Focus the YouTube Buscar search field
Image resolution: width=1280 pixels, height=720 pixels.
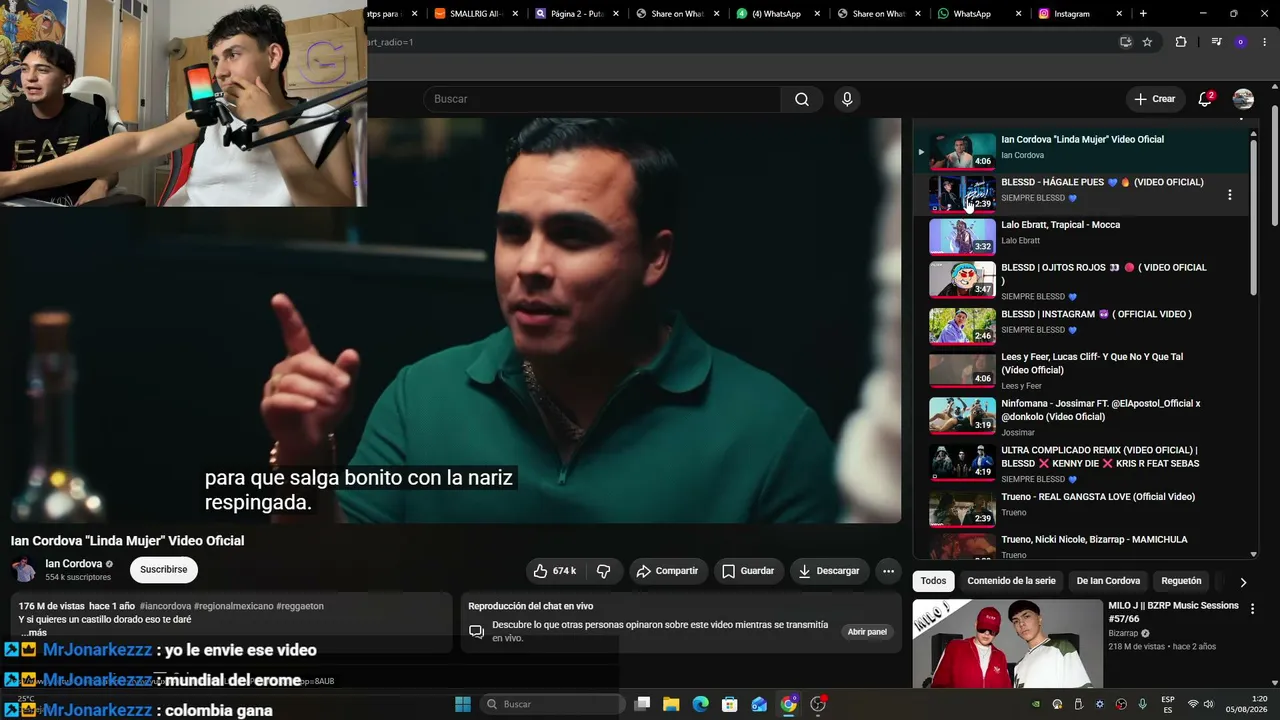point(602,99)
